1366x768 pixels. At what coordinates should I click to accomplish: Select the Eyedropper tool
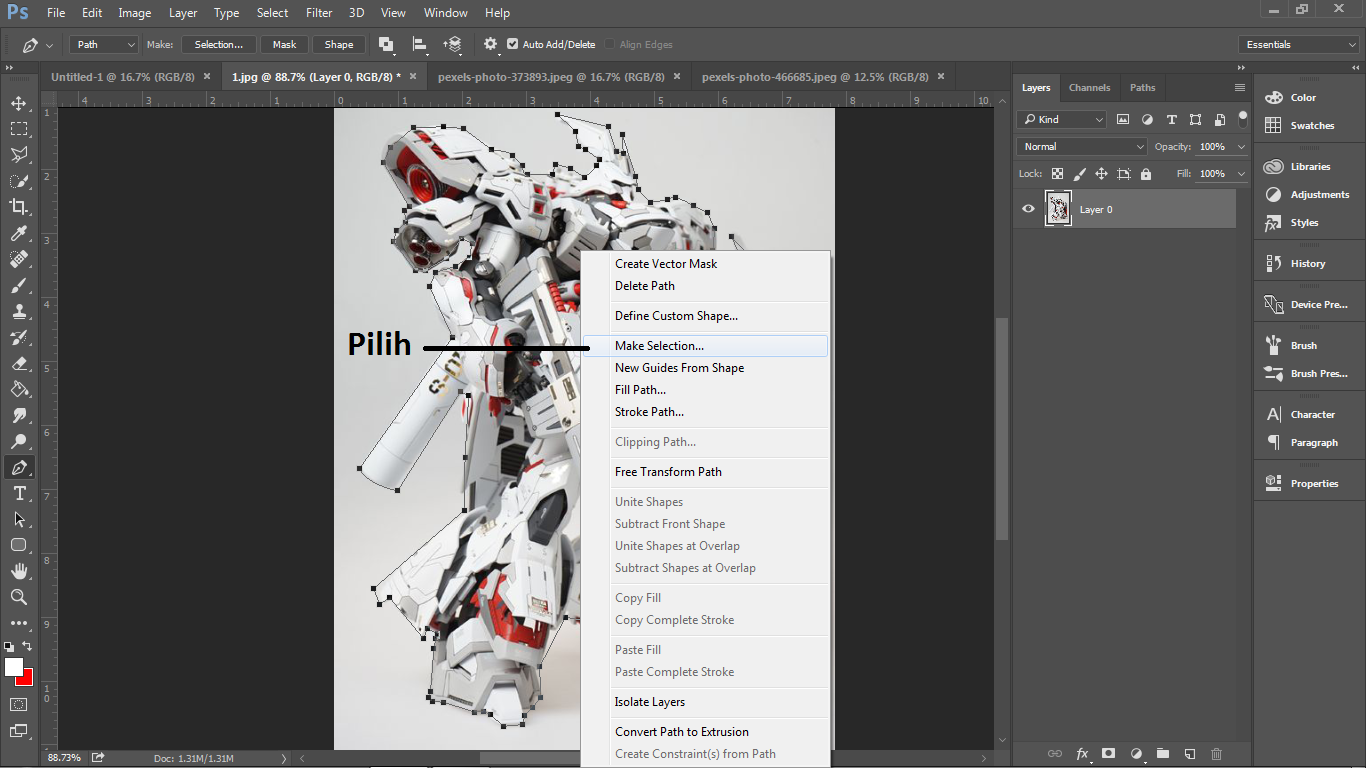19,233
